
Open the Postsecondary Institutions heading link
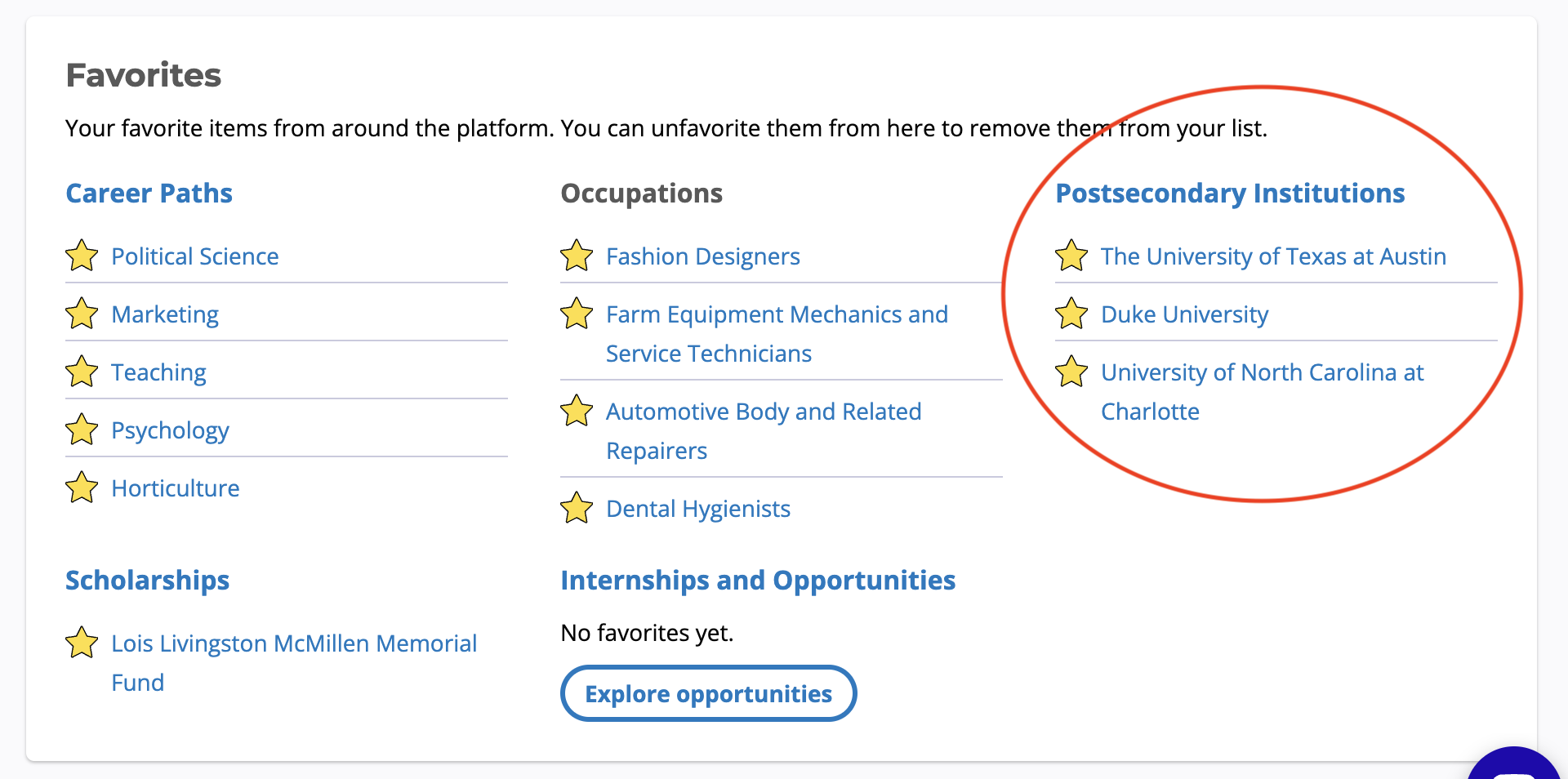click(1230, 194)
